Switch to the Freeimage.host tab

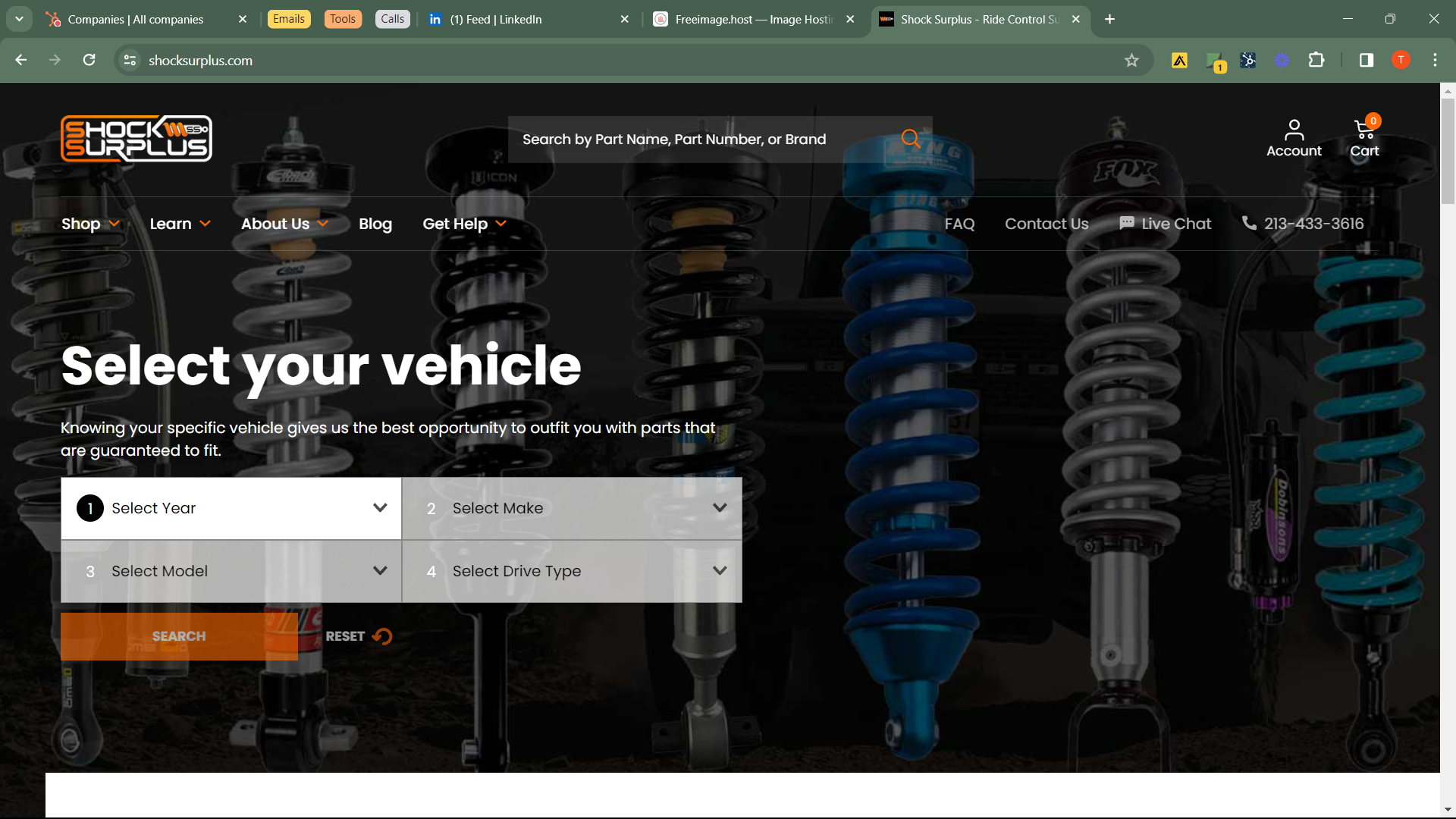[x=751, y=19]
